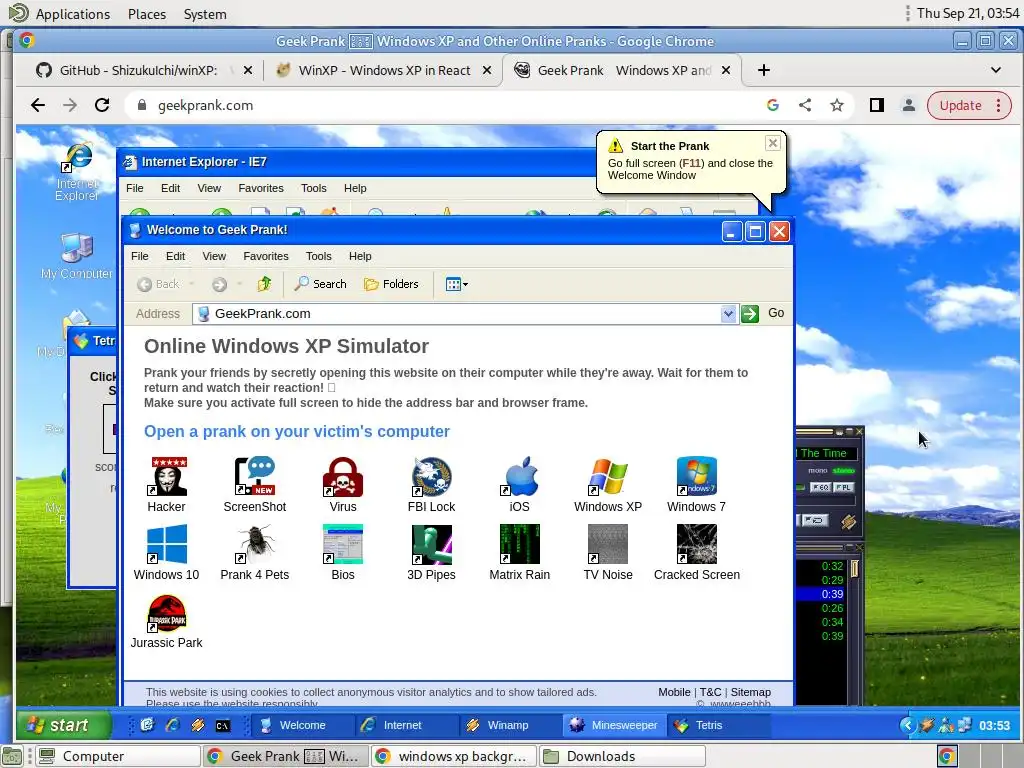Launch the Virus prank icon
Image resolution: width=1024 pixels, height=768 pixels.
[x=343, y=485]
